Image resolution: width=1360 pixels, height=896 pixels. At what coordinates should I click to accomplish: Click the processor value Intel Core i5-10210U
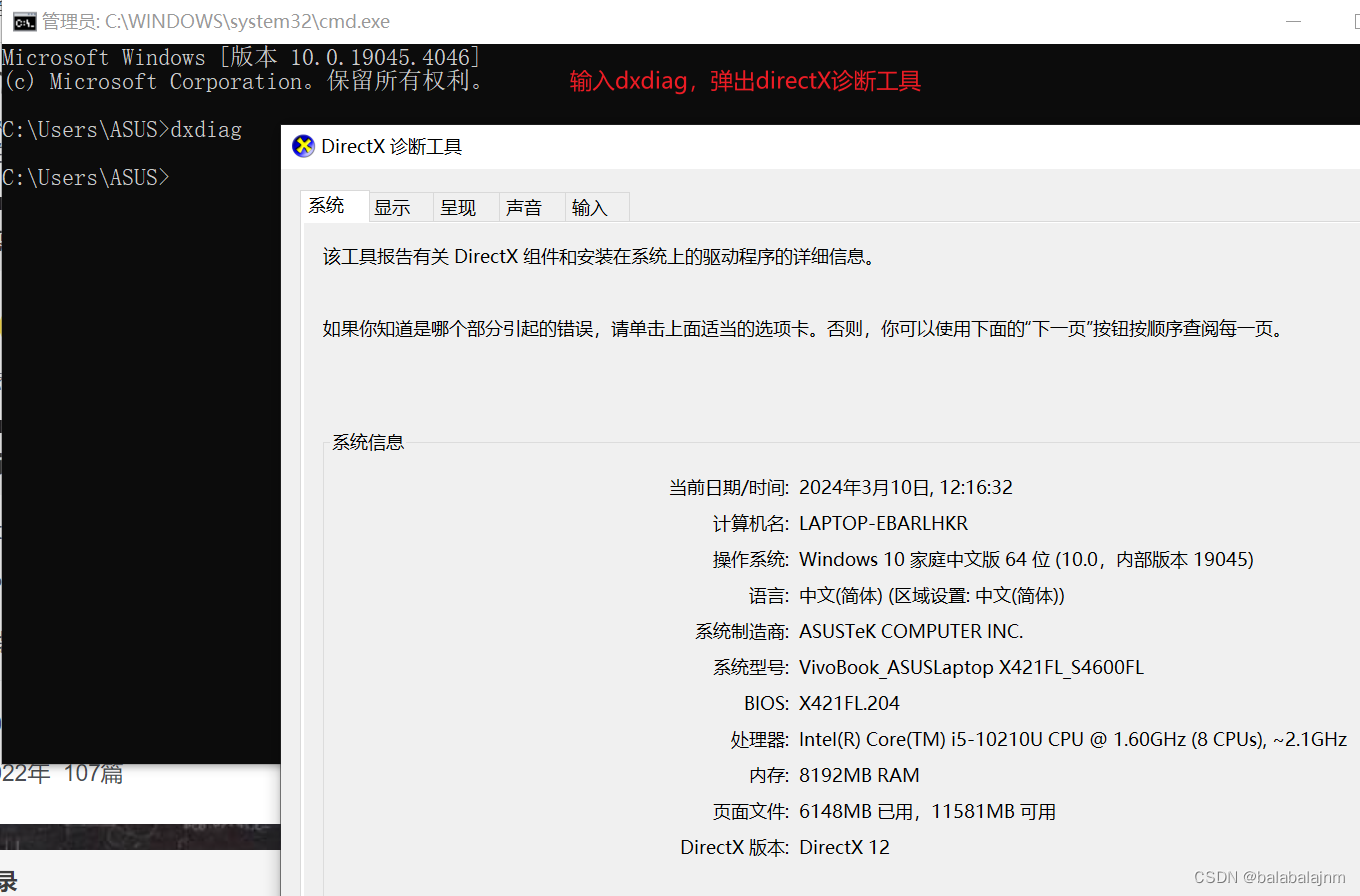tap(1073, 739)
